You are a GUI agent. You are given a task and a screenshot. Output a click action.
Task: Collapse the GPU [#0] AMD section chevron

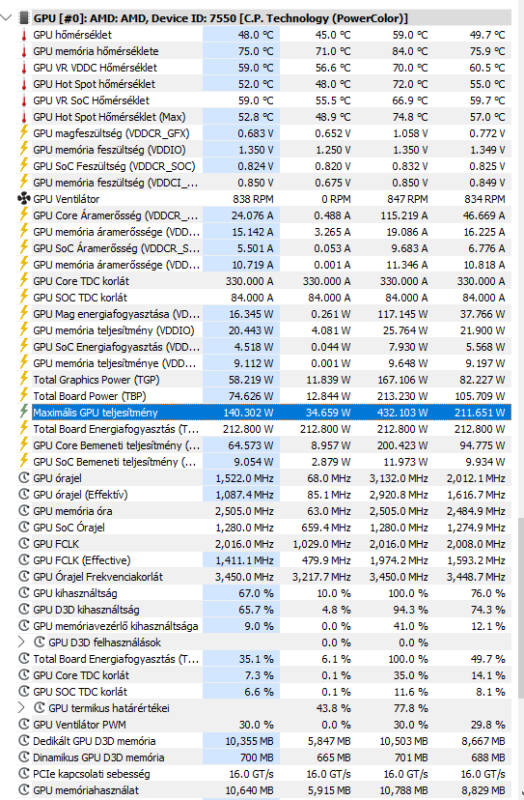click(x=6, y=18)
